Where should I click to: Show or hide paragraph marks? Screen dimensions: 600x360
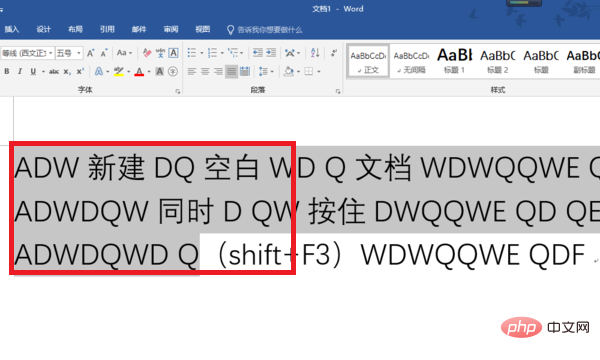pyautogui.click(x=334, y=53)
